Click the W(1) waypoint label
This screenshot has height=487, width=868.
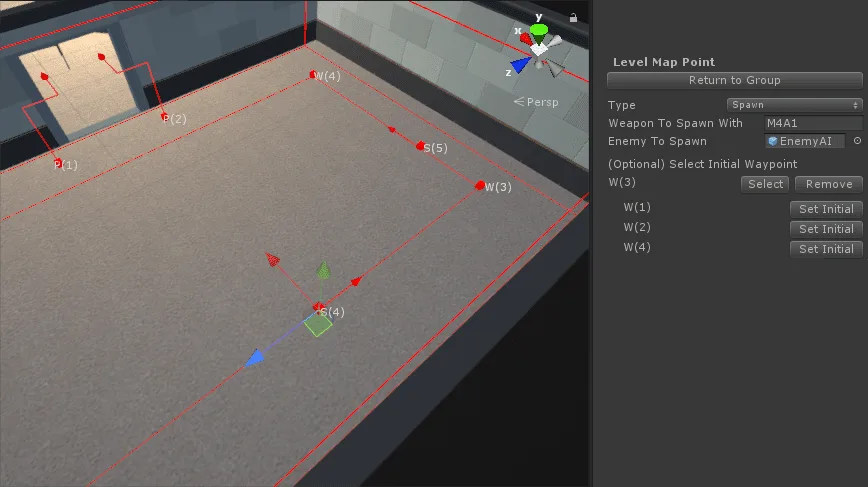637,207
